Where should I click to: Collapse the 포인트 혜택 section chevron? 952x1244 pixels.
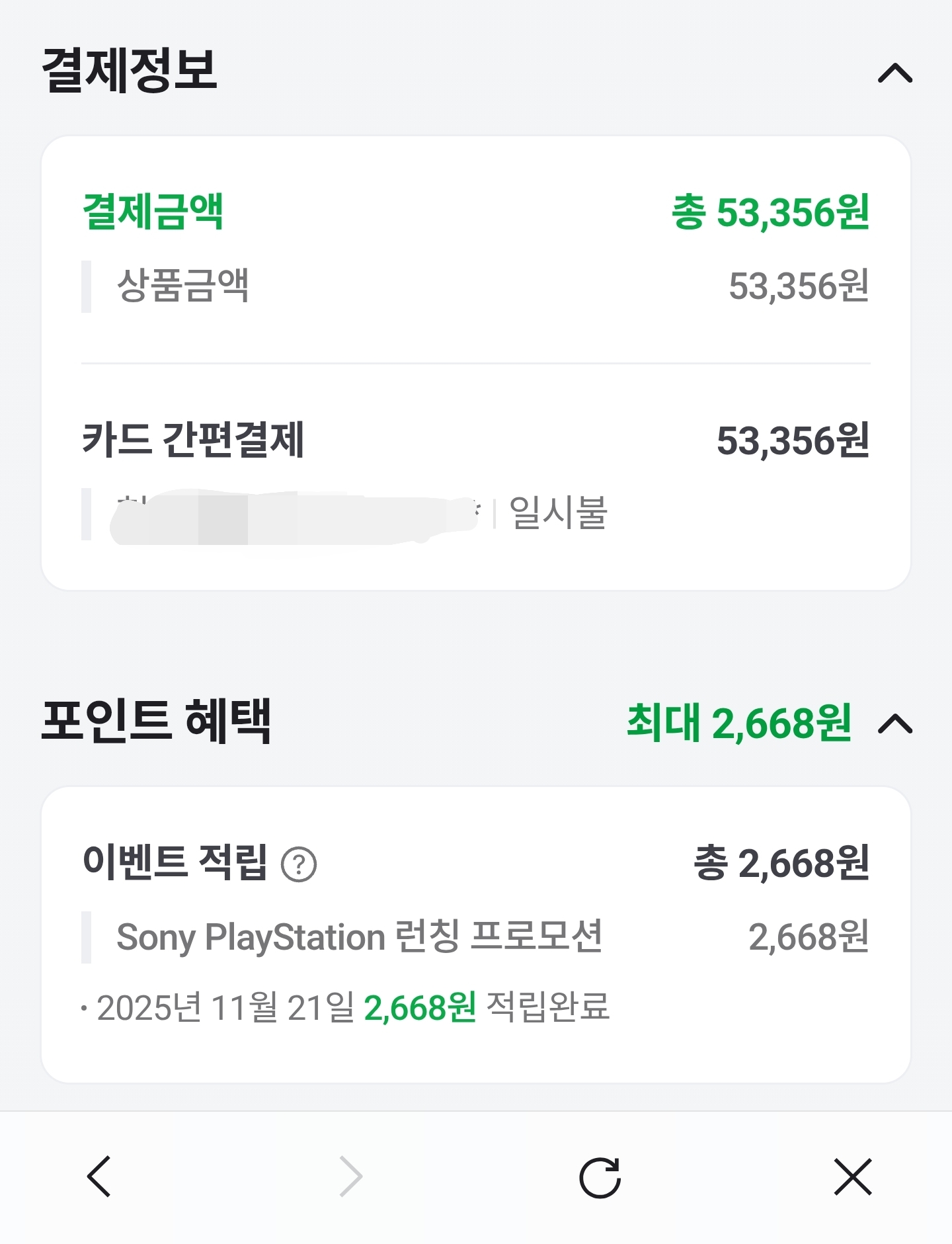coord(894,724)
